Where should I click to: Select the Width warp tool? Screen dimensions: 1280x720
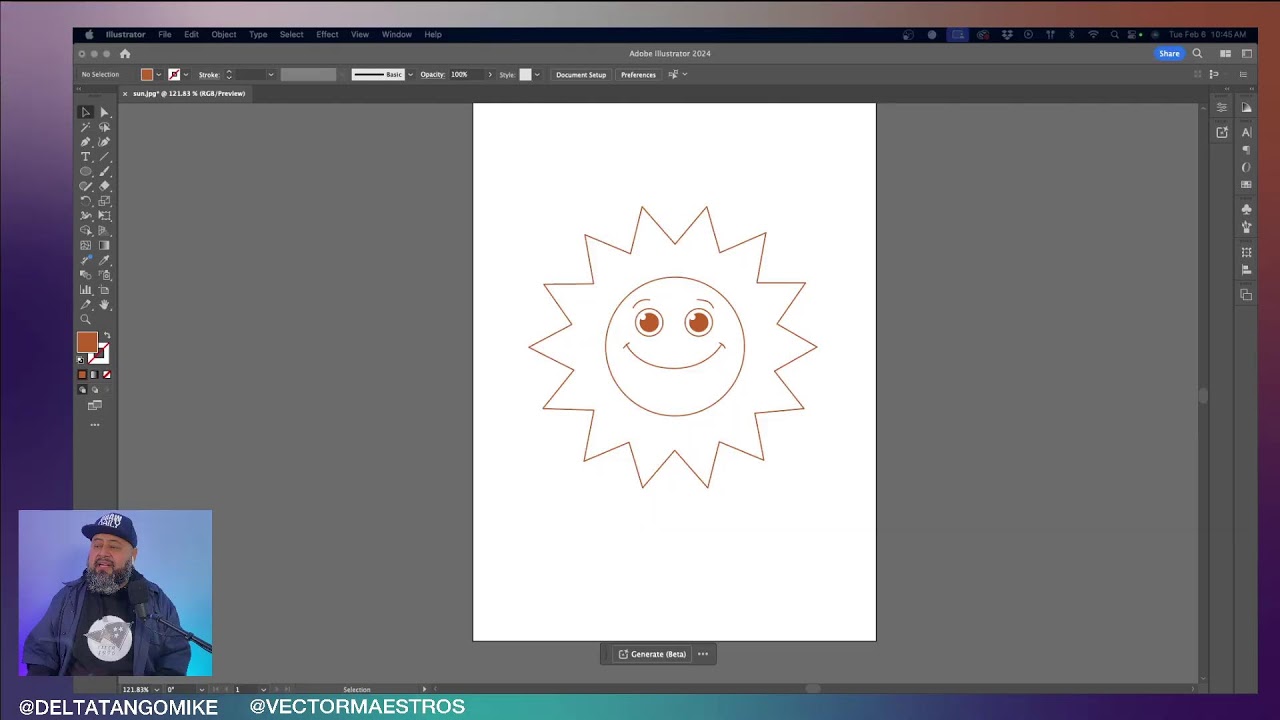click(x=86, y=215)
